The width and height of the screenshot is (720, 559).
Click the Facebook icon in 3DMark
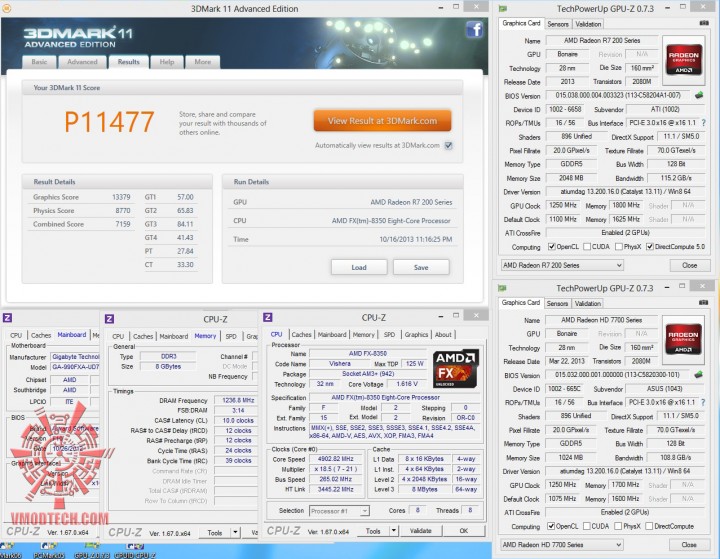(475, 30)
